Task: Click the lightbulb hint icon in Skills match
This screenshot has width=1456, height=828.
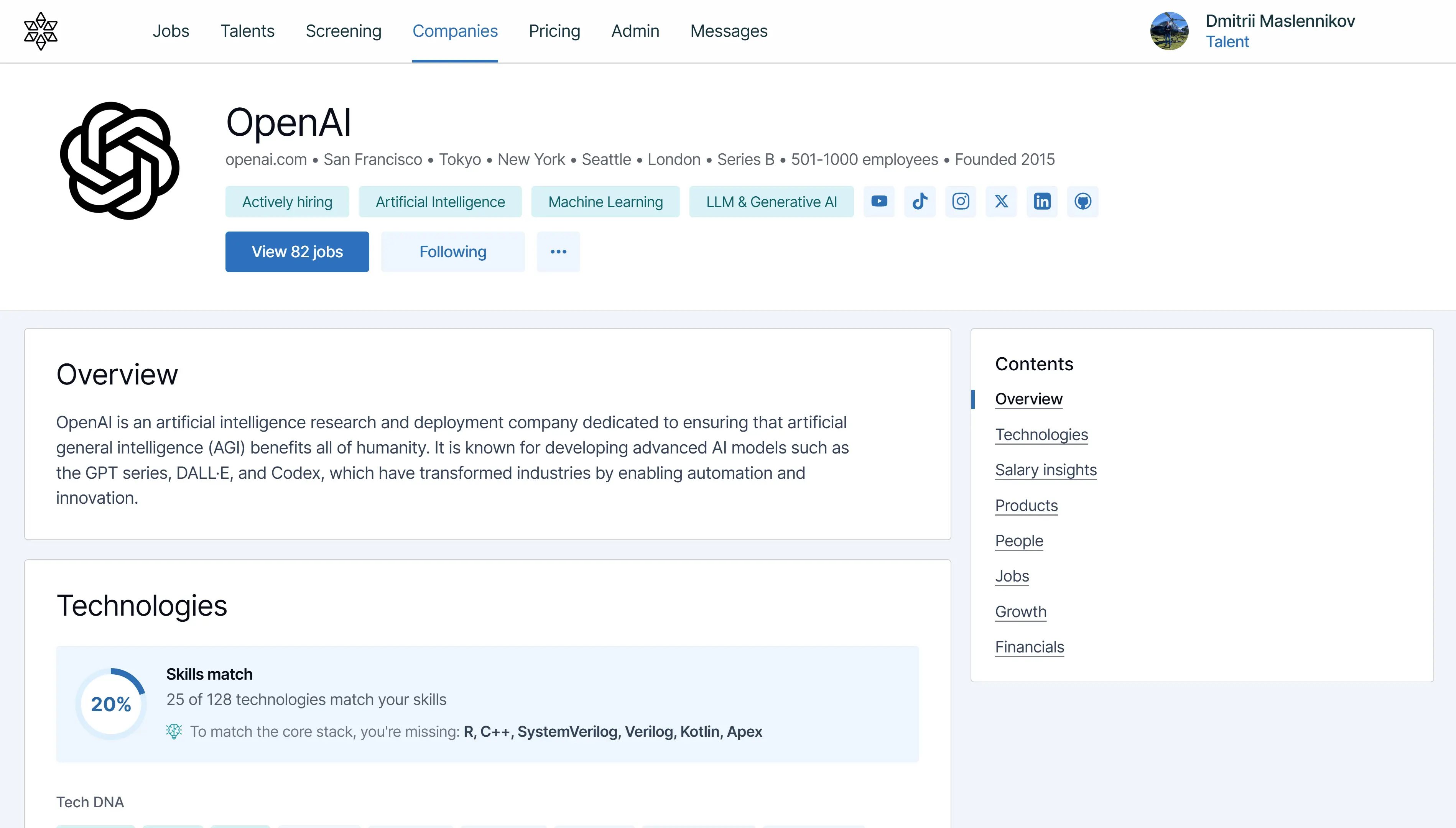Action: 174,731
